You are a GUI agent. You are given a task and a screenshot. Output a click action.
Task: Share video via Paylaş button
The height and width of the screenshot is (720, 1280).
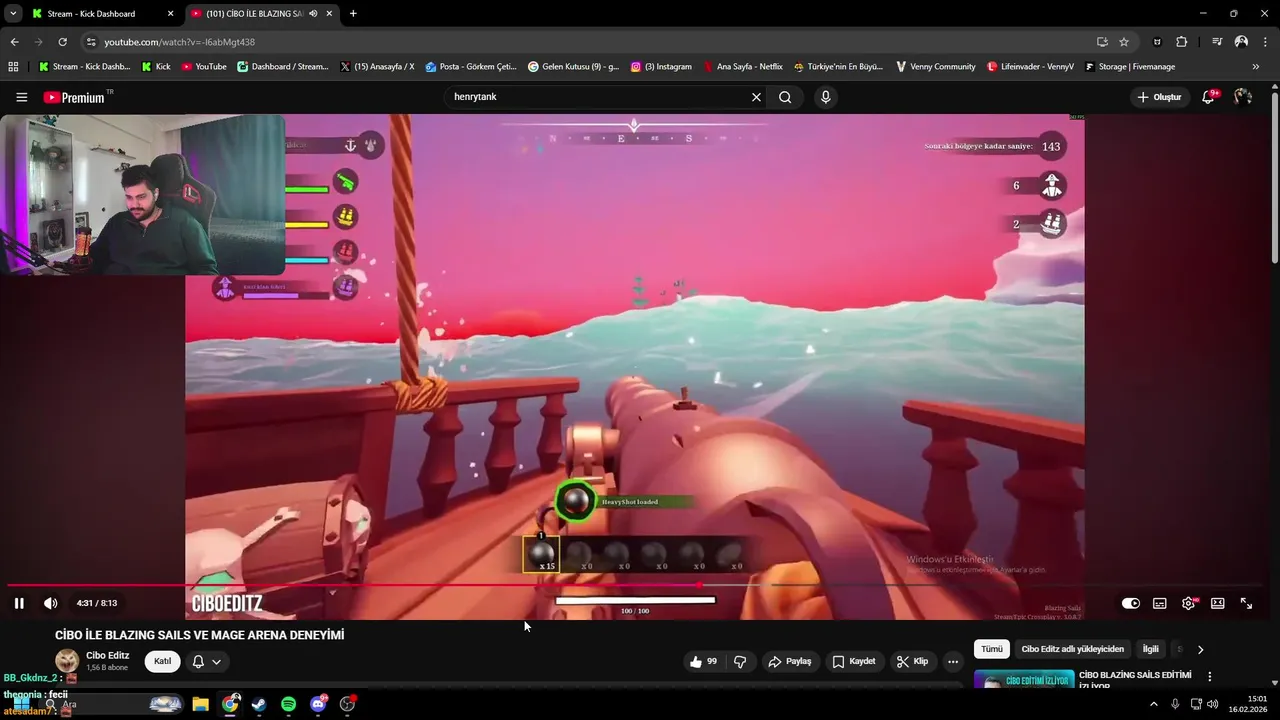(x=790, y=661)
